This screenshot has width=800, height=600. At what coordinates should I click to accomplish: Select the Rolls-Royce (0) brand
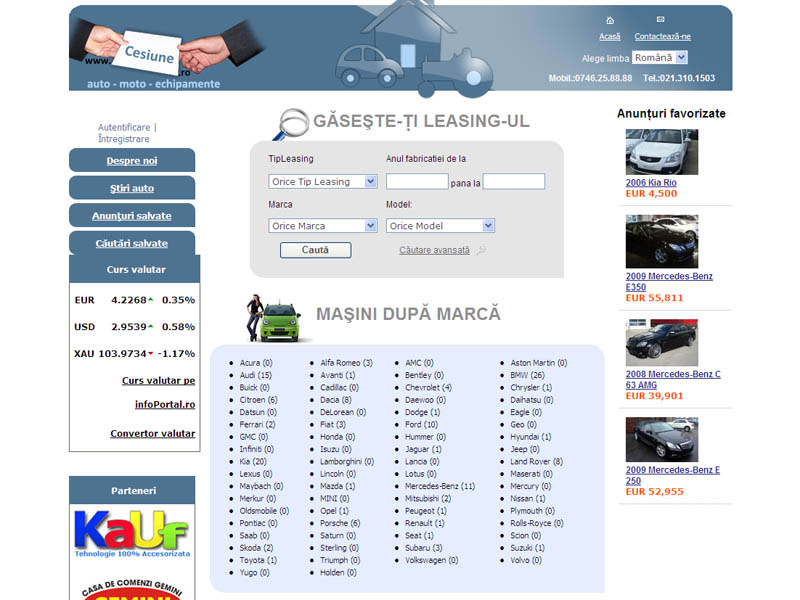537,523
